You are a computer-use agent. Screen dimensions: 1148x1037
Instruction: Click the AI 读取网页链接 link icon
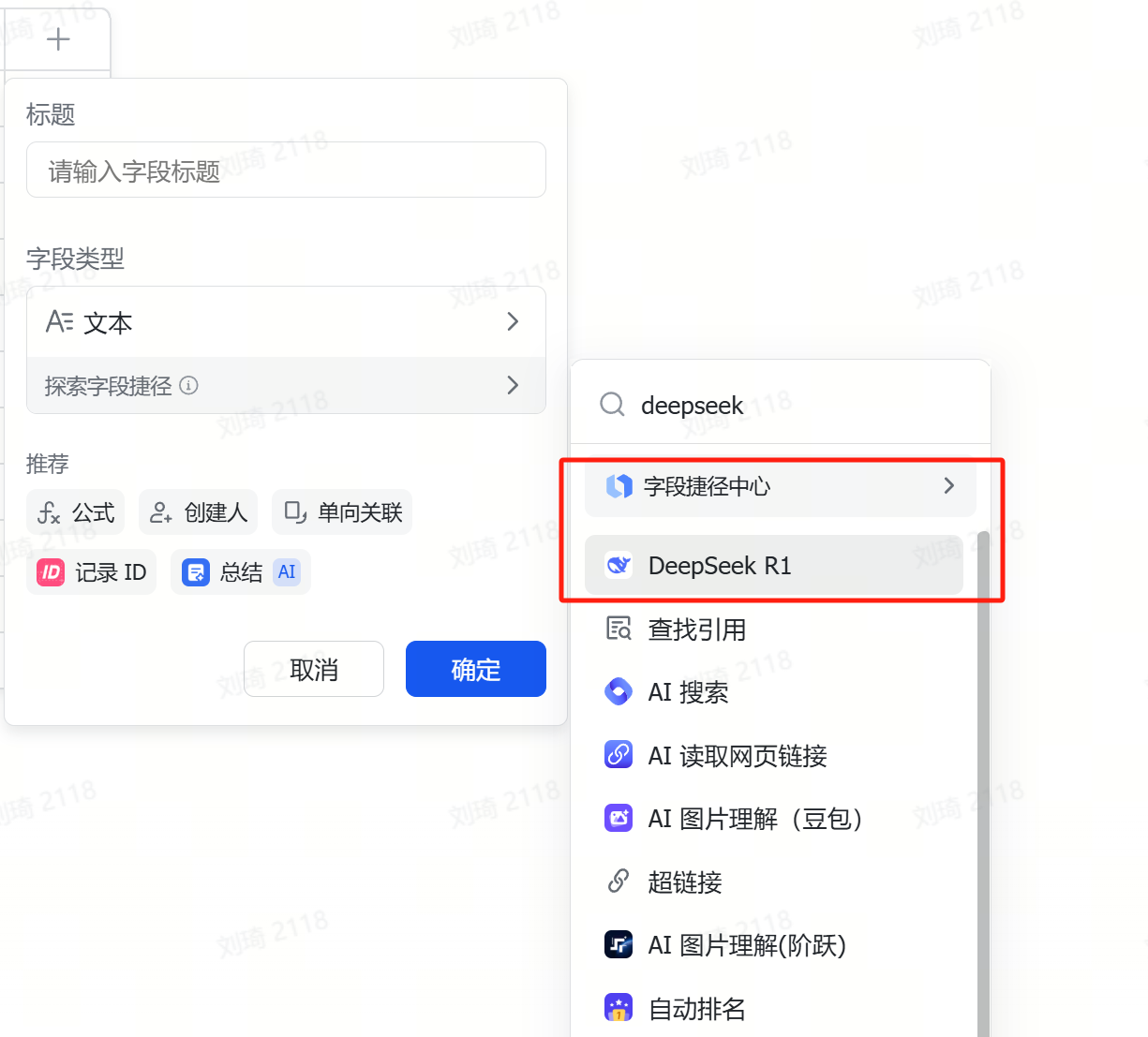pos(619,755)
